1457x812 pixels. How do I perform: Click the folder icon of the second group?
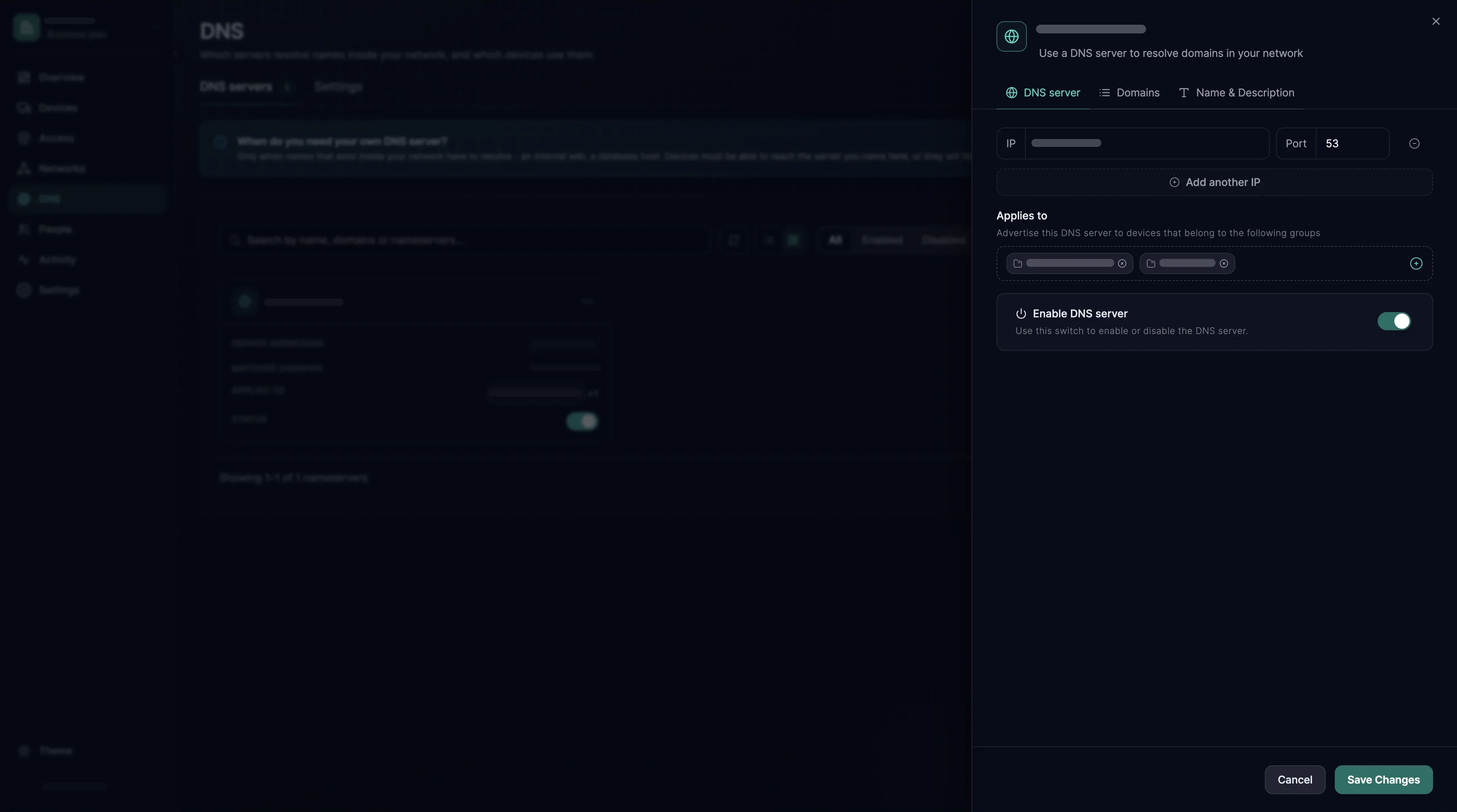(x=1150, y=263)
